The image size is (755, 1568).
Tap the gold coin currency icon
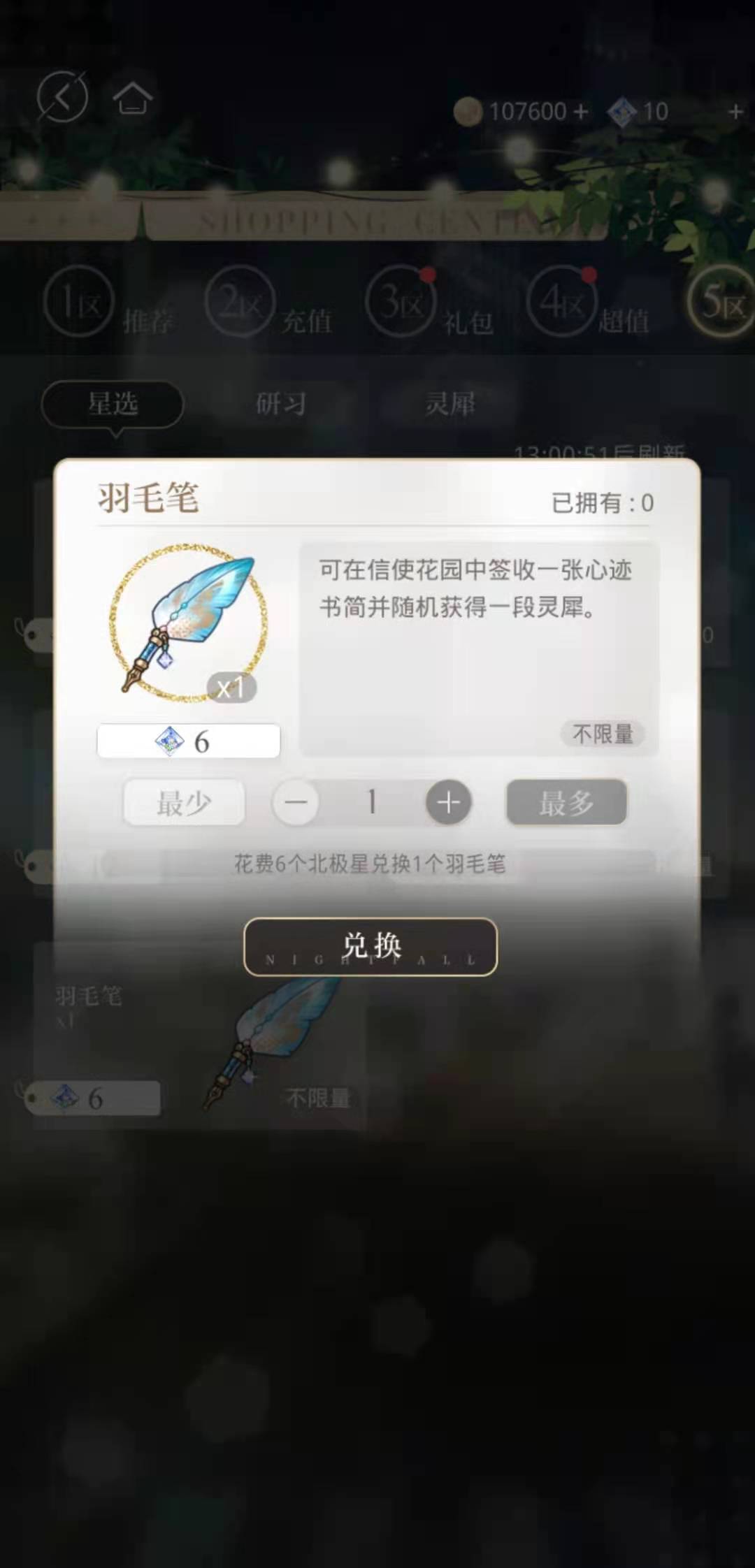[468, 112]
